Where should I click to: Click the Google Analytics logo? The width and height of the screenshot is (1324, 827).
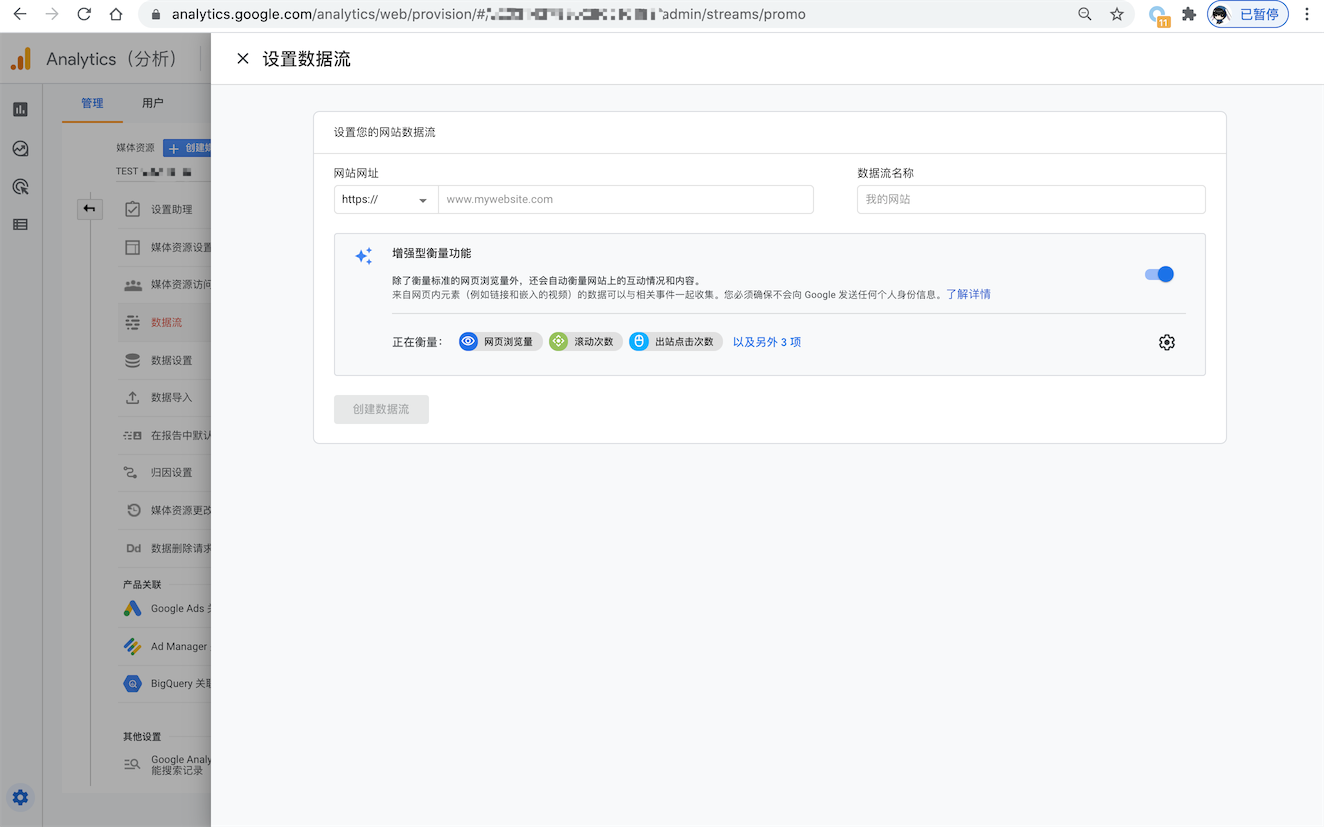coord(20,58)
